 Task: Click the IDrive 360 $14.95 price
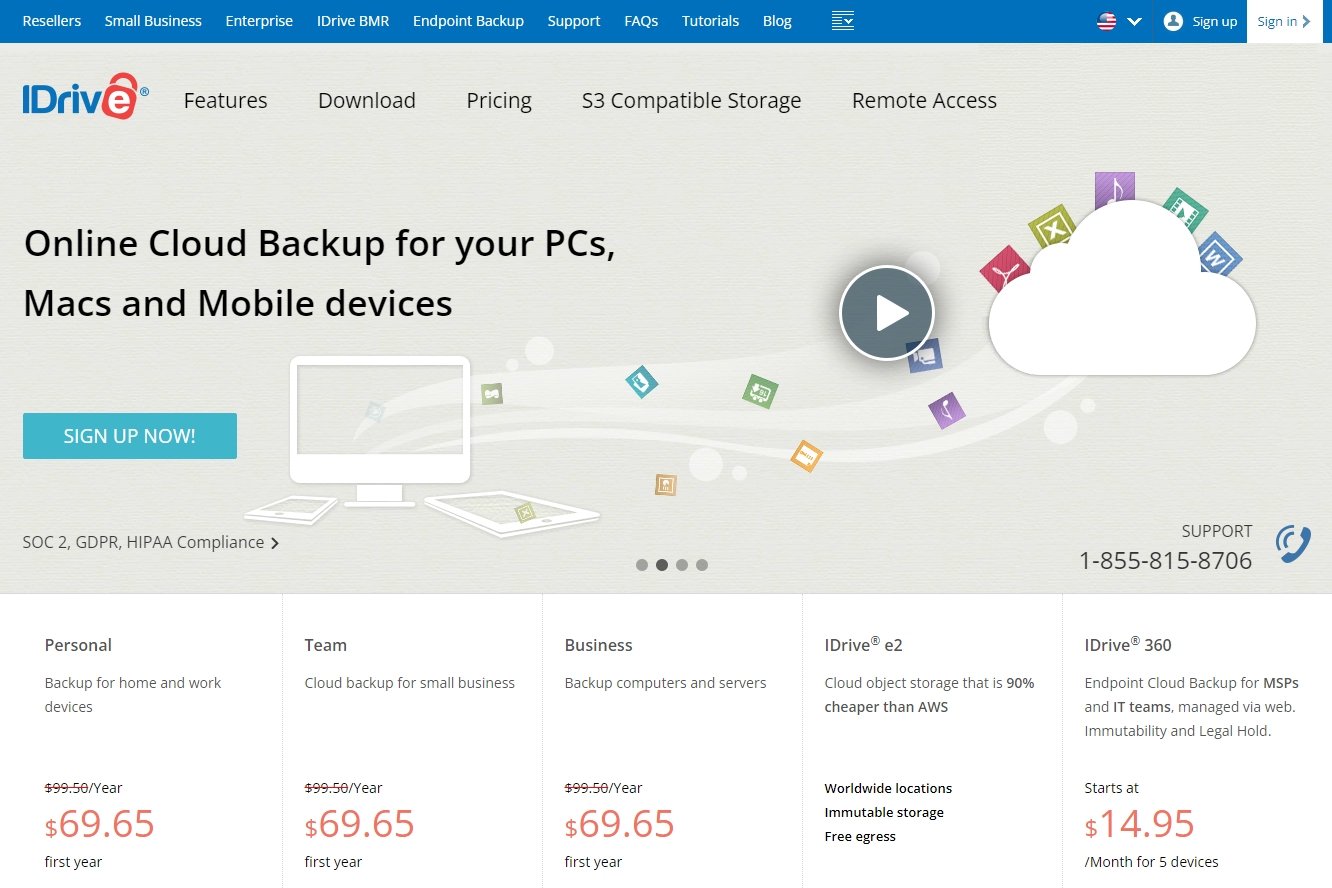coord(1140,825)
